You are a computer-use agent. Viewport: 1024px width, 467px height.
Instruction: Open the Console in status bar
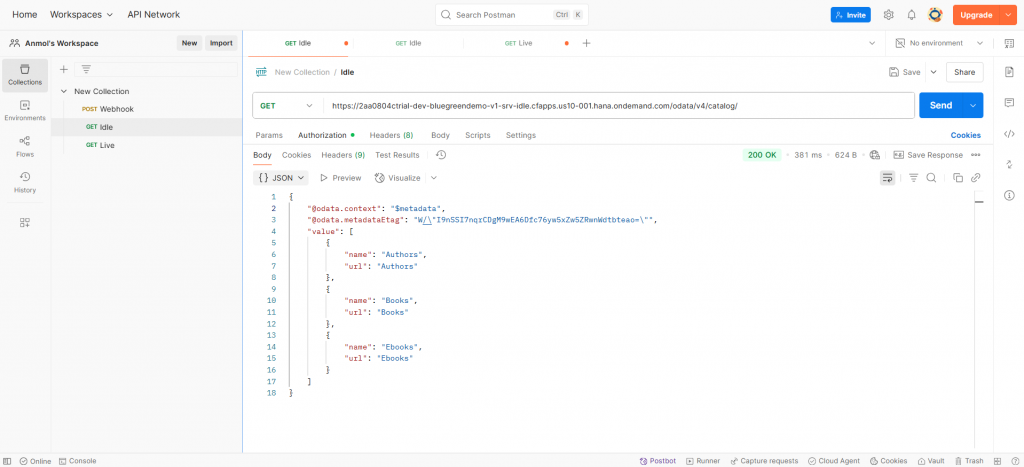point(78,461)
